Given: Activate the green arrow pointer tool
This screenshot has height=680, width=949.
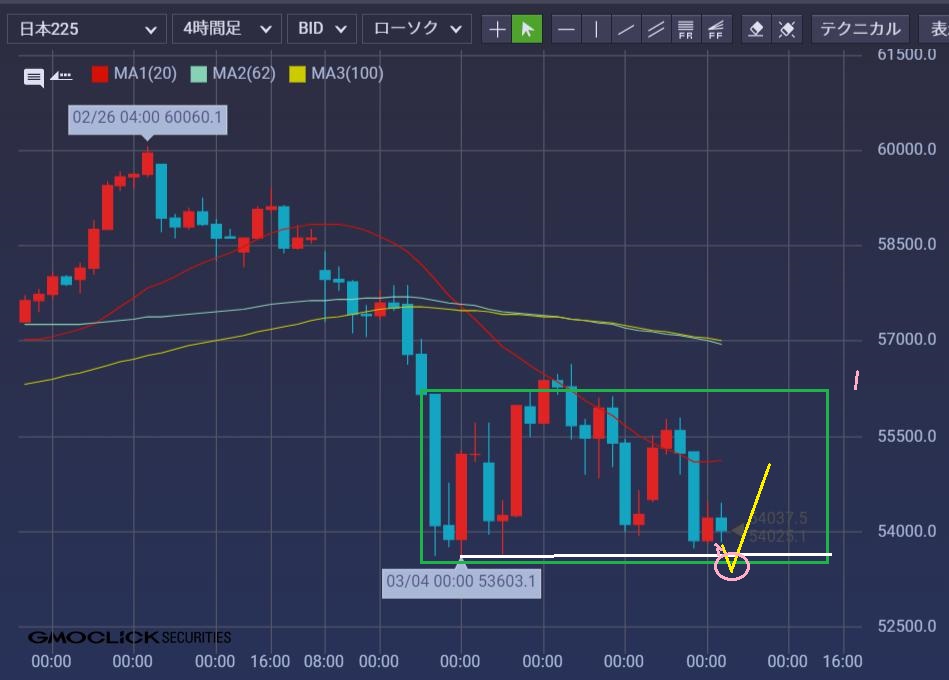Looking at the screenshot, I should pyautogui.click(x=527, y=29).
